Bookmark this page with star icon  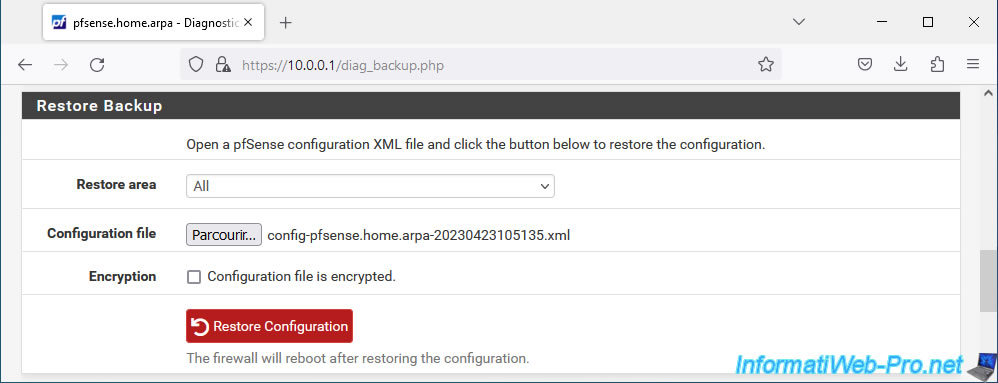[766, 64]
